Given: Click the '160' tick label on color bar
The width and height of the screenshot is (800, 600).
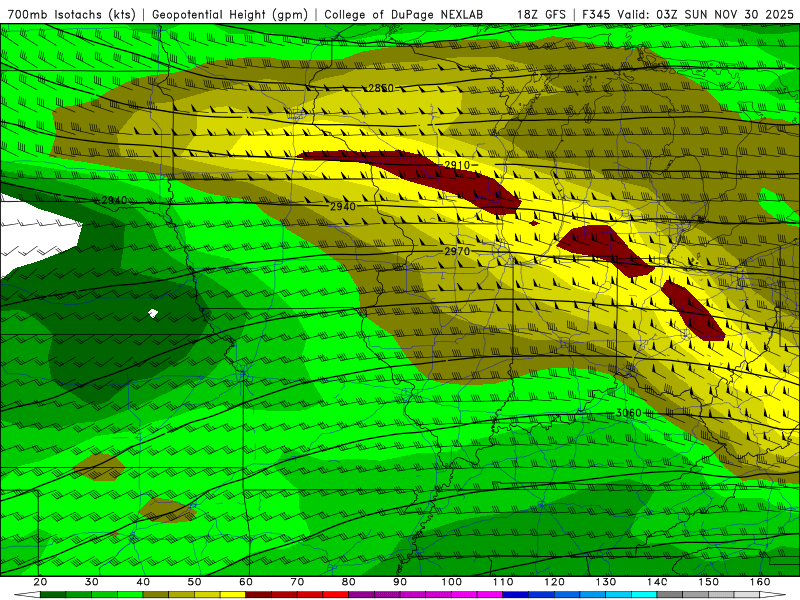Looking at the screenshot, I should tap(760, 582).
